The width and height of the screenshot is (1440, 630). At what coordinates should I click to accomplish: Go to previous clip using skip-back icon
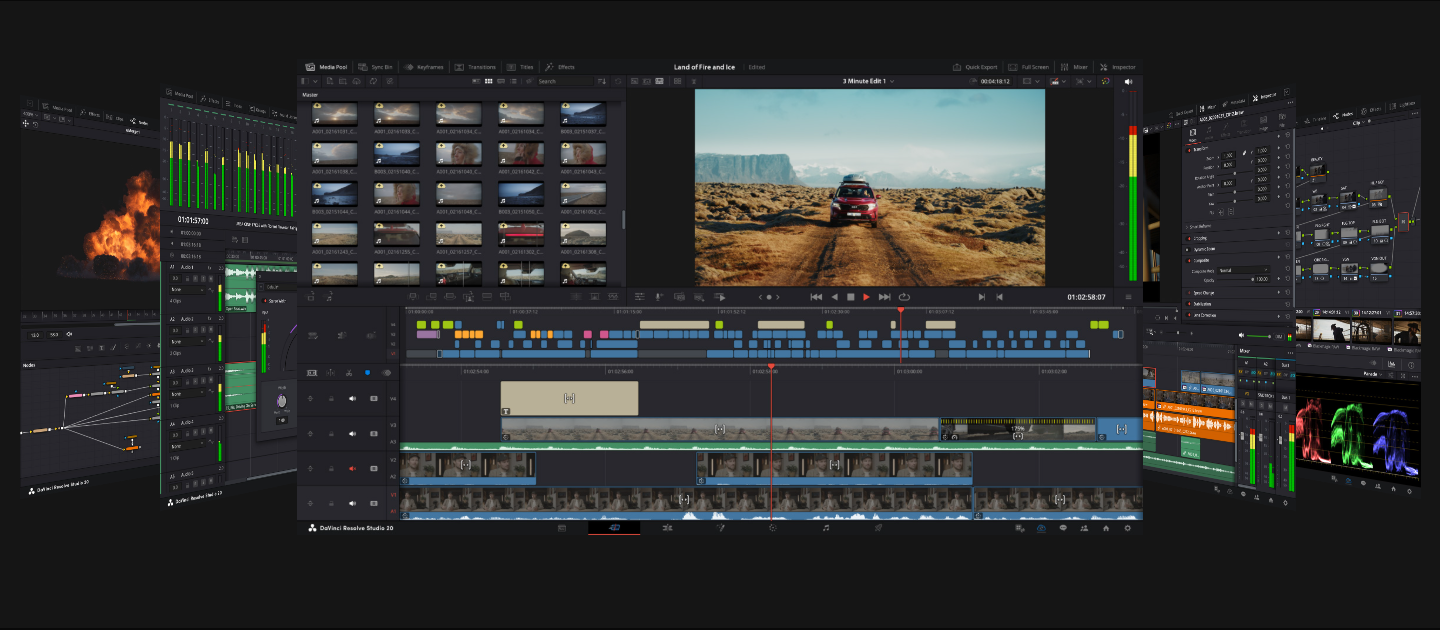pyautogui.click(x=999, y=297)
